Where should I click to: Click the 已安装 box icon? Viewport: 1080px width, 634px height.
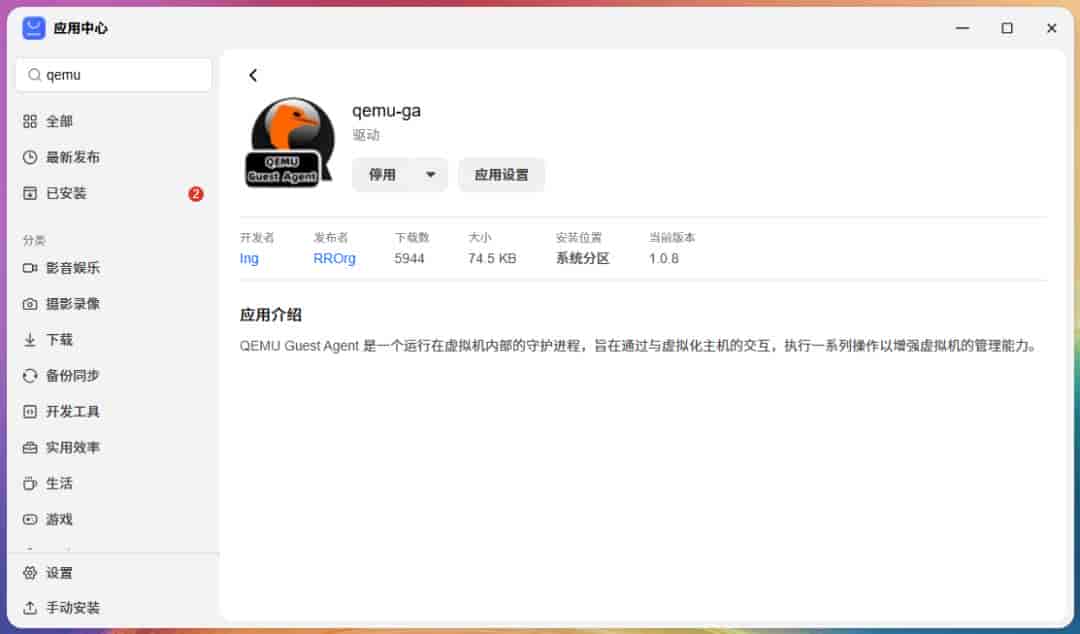click(30, 193)
